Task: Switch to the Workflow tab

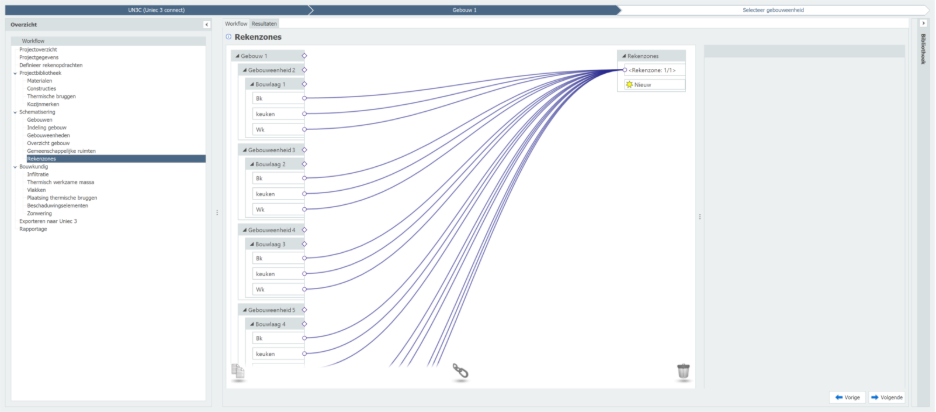Action: [x=236, y=22]
